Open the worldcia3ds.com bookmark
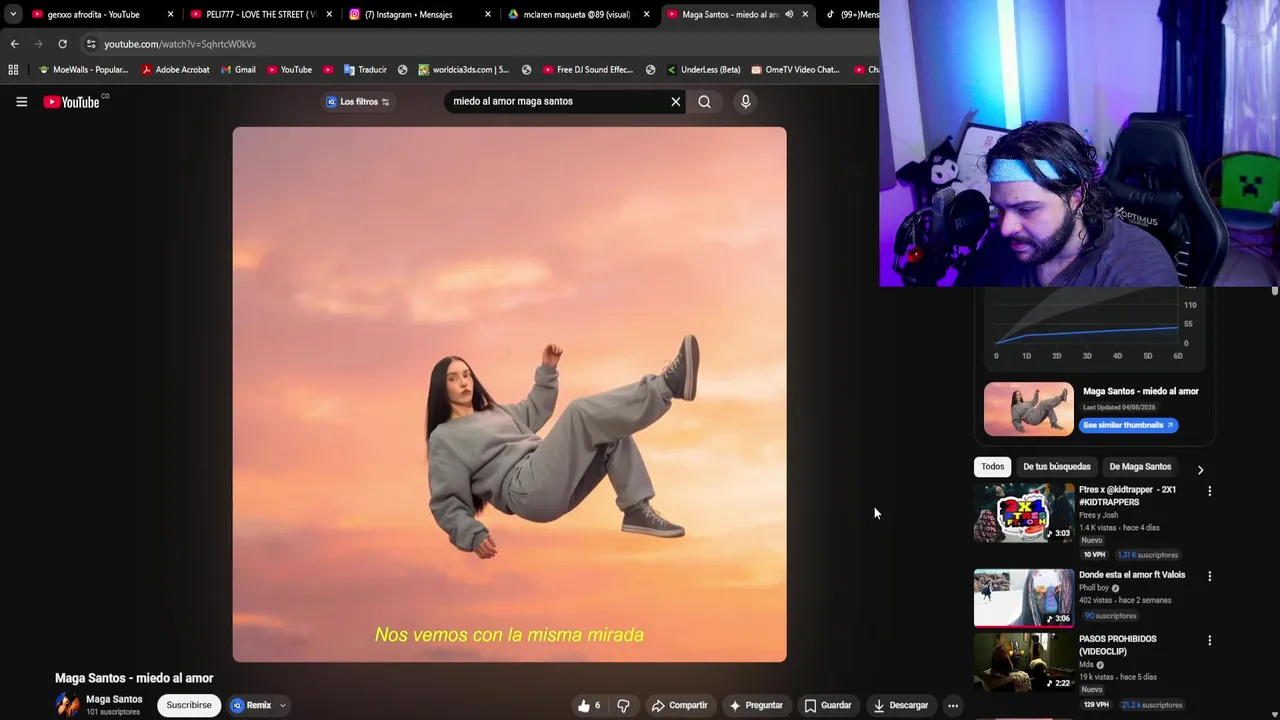 463,70
